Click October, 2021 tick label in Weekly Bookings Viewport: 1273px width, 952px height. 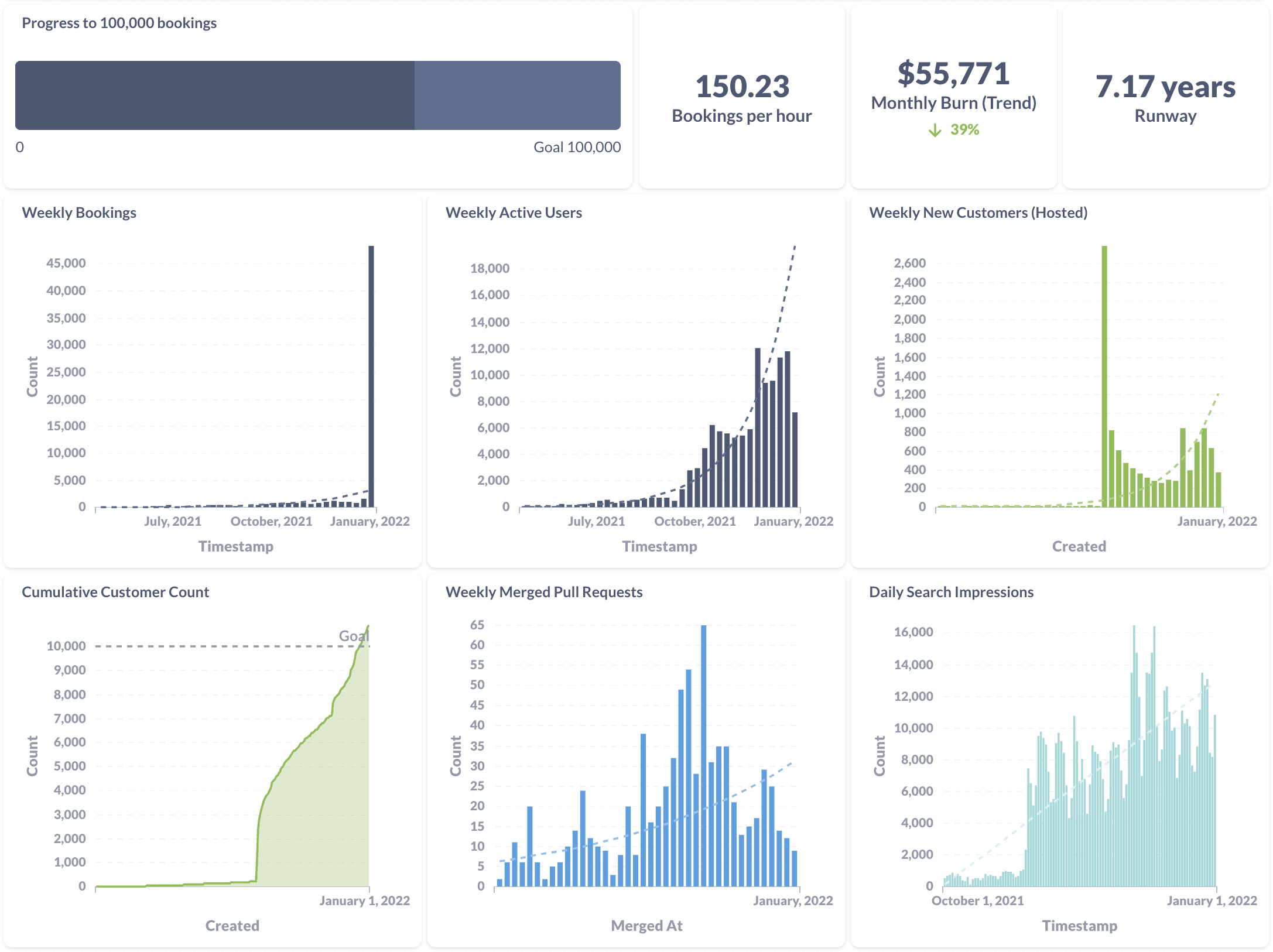pos(272,522)
